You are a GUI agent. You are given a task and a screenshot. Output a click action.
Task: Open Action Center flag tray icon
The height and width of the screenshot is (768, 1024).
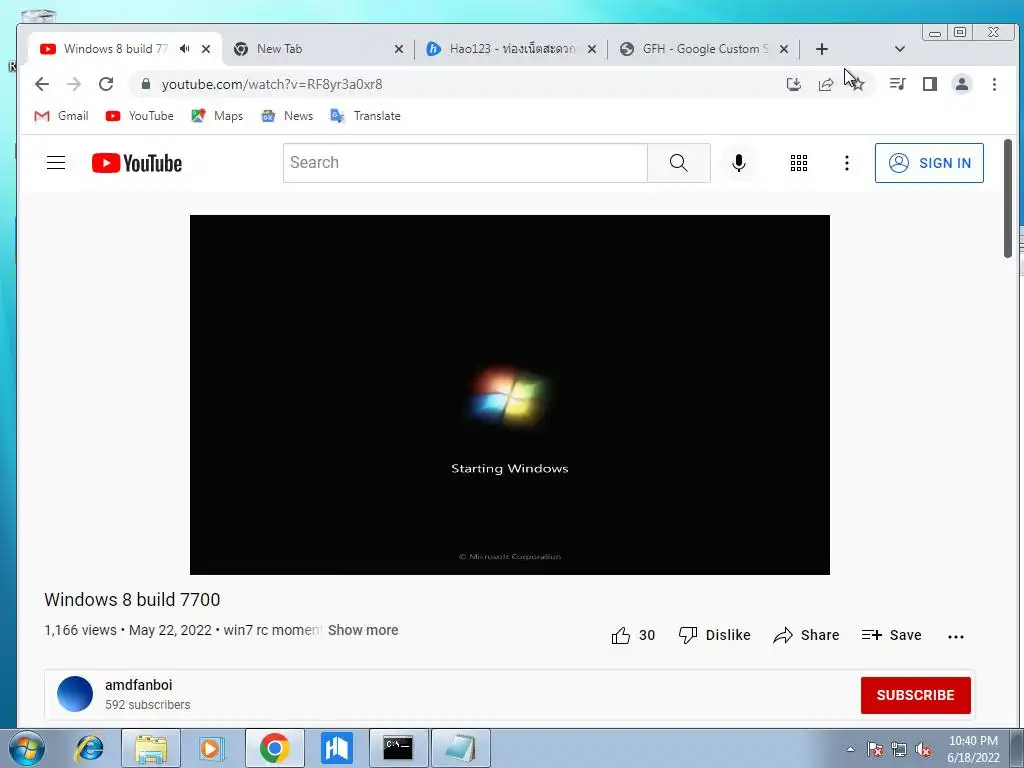[875, 749]
